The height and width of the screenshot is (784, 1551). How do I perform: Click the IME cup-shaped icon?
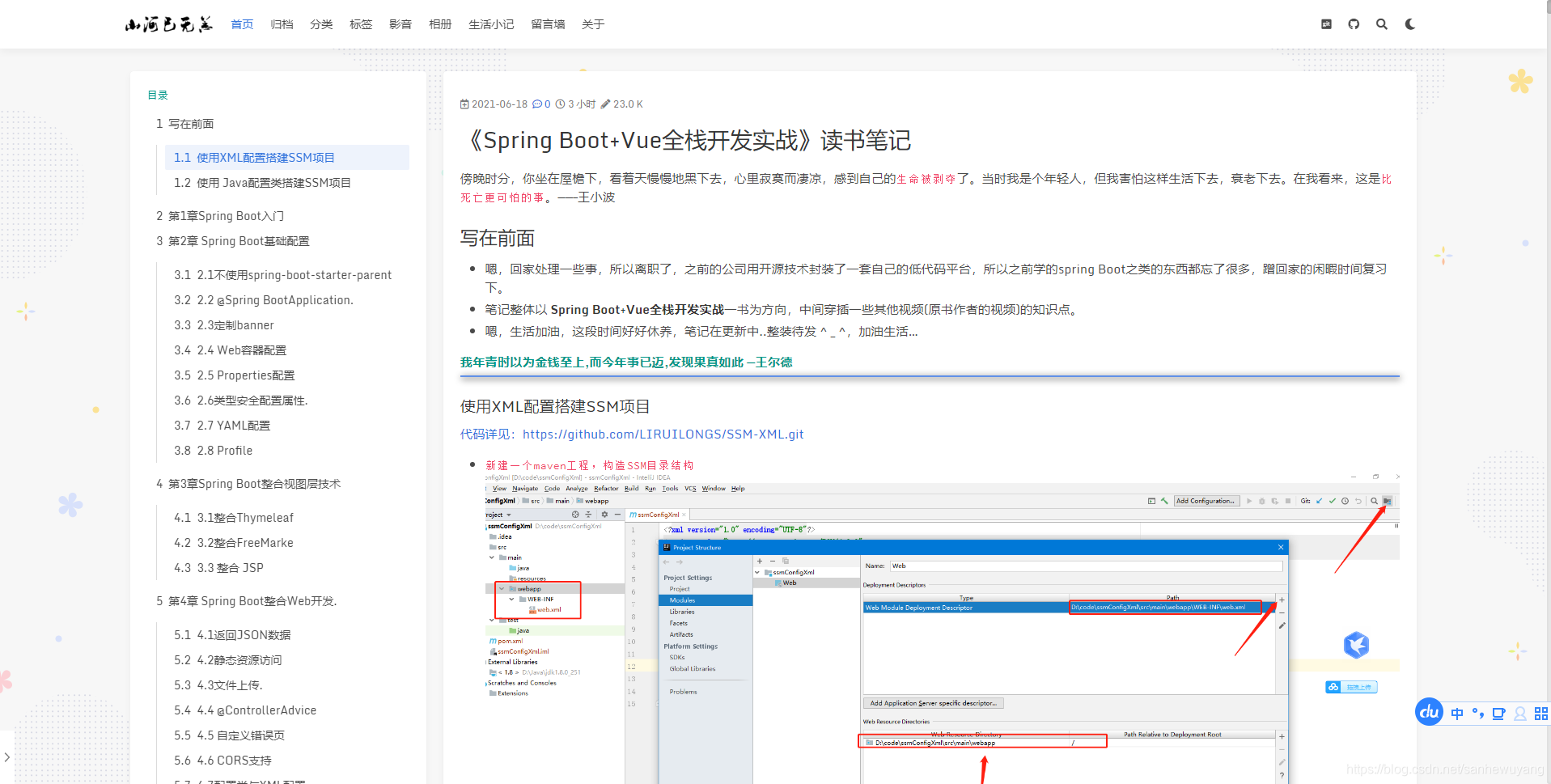1498,714
